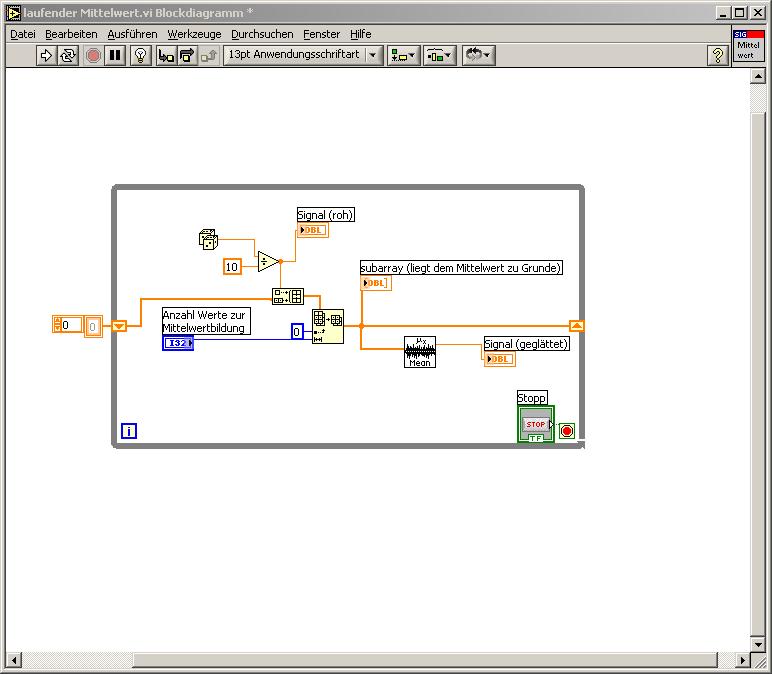Click the Signal (roh) label
Screen dimensions: 772x674
pyautogui.click(x=325, y=215)
